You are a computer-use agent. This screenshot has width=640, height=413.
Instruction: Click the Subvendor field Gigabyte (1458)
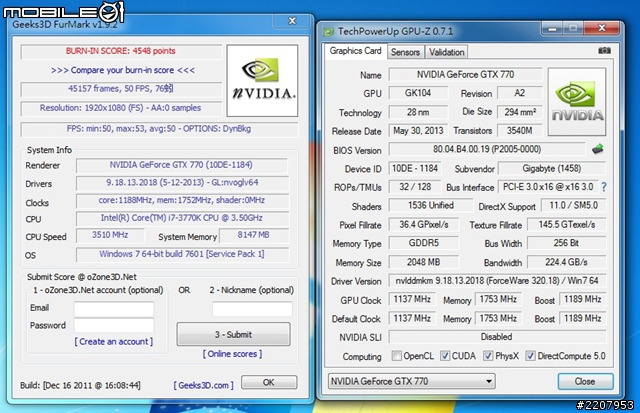point(551,169)
